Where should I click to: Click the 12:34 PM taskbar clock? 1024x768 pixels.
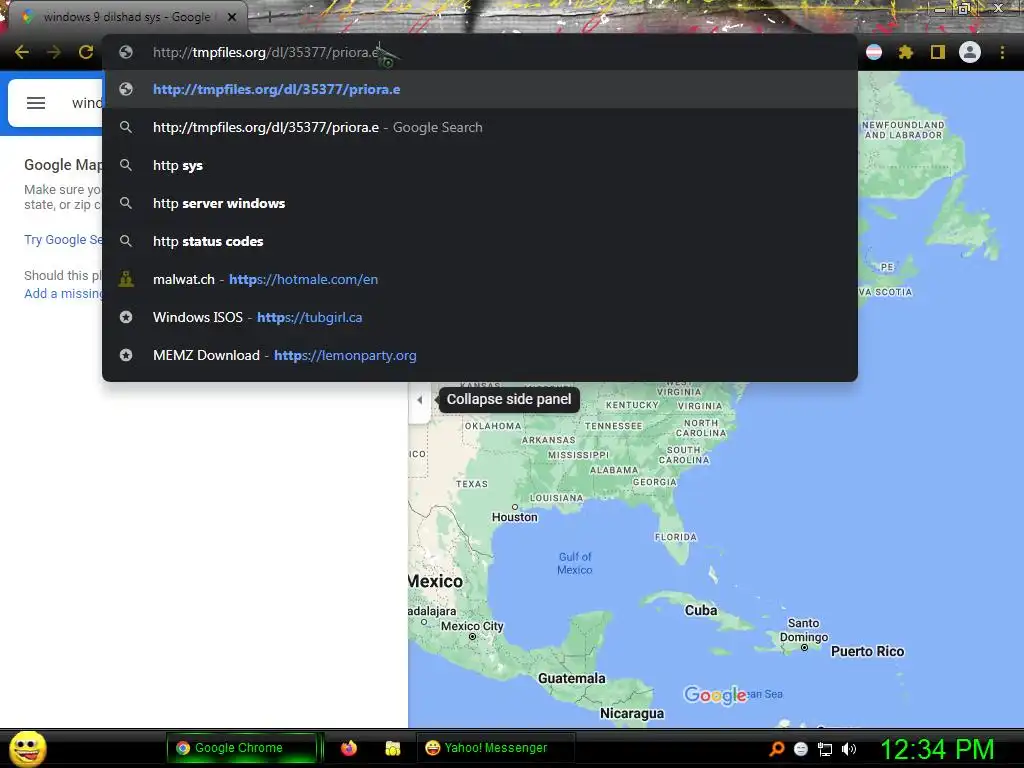tap(937, 749)
